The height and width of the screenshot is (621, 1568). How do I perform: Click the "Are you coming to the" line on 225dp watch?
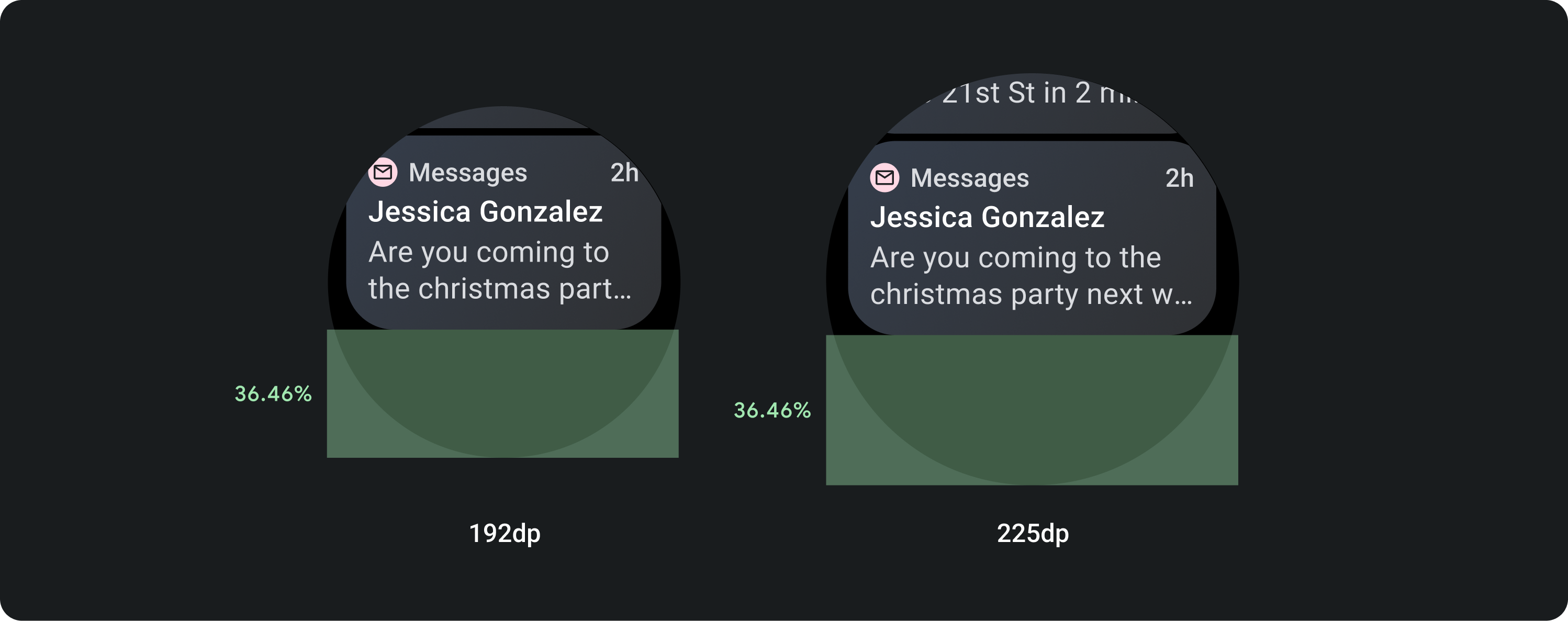[x=1015, y=258]
